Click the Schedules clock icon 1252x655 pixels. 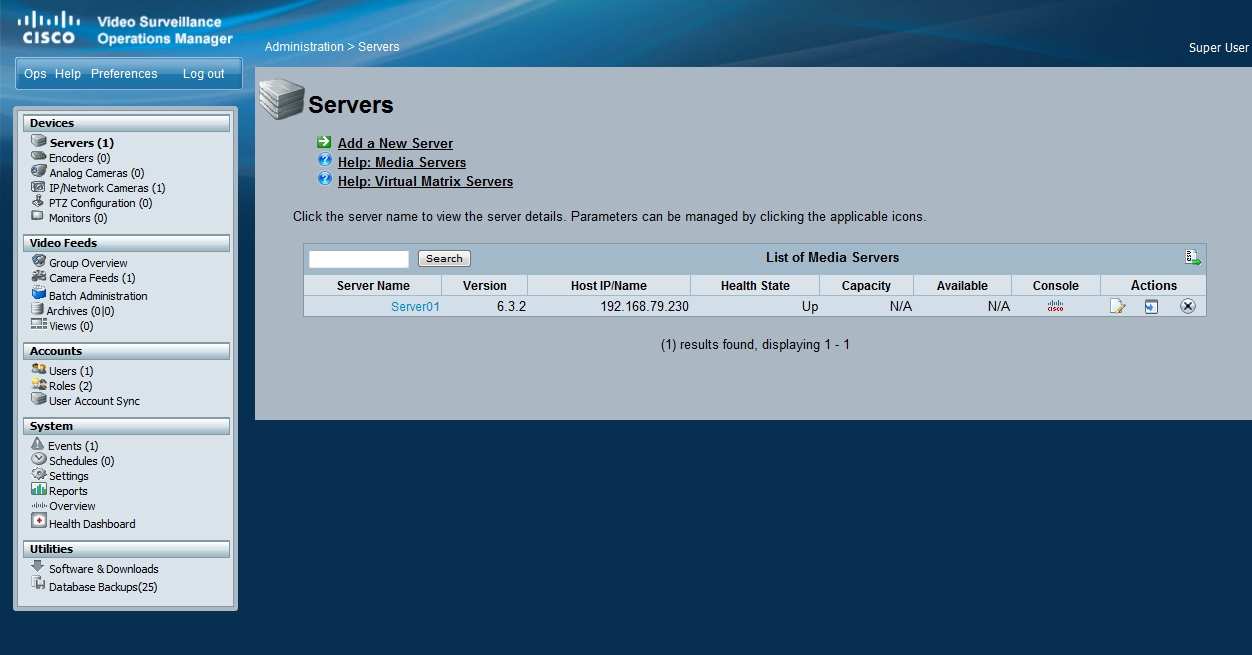(39, 459)
